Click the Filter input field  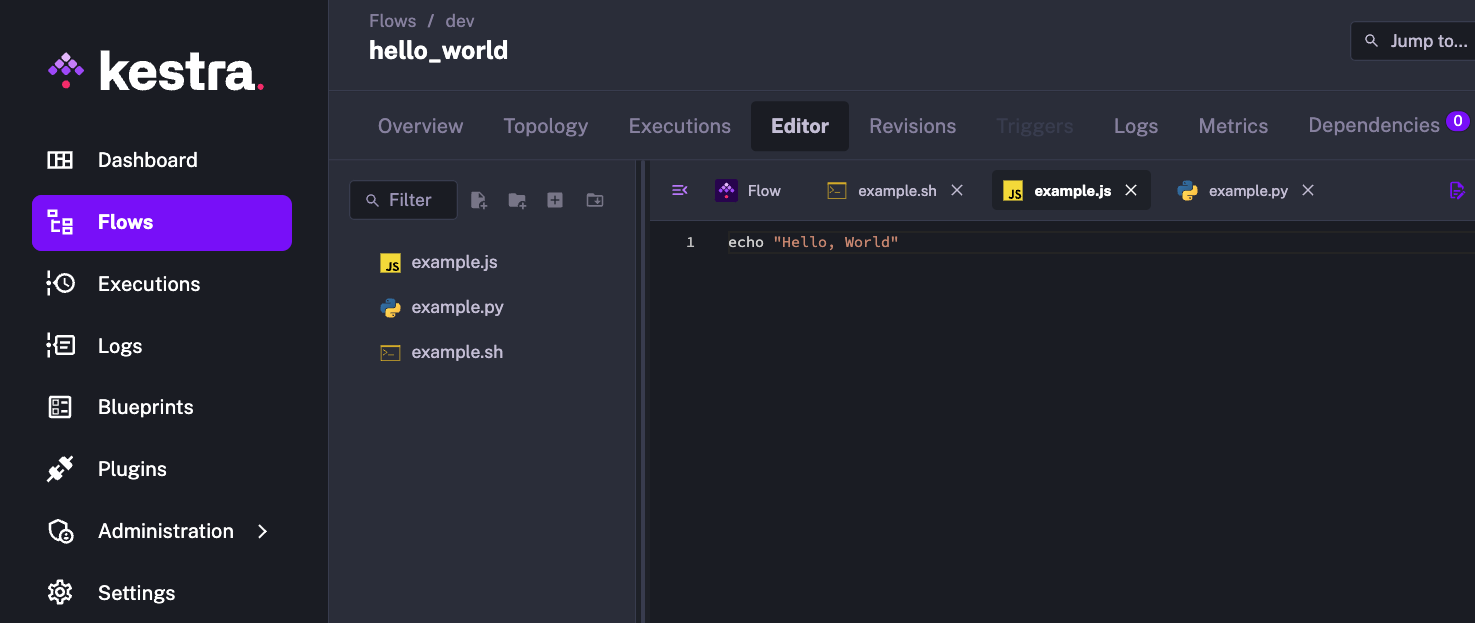click(x=403, y=199)
